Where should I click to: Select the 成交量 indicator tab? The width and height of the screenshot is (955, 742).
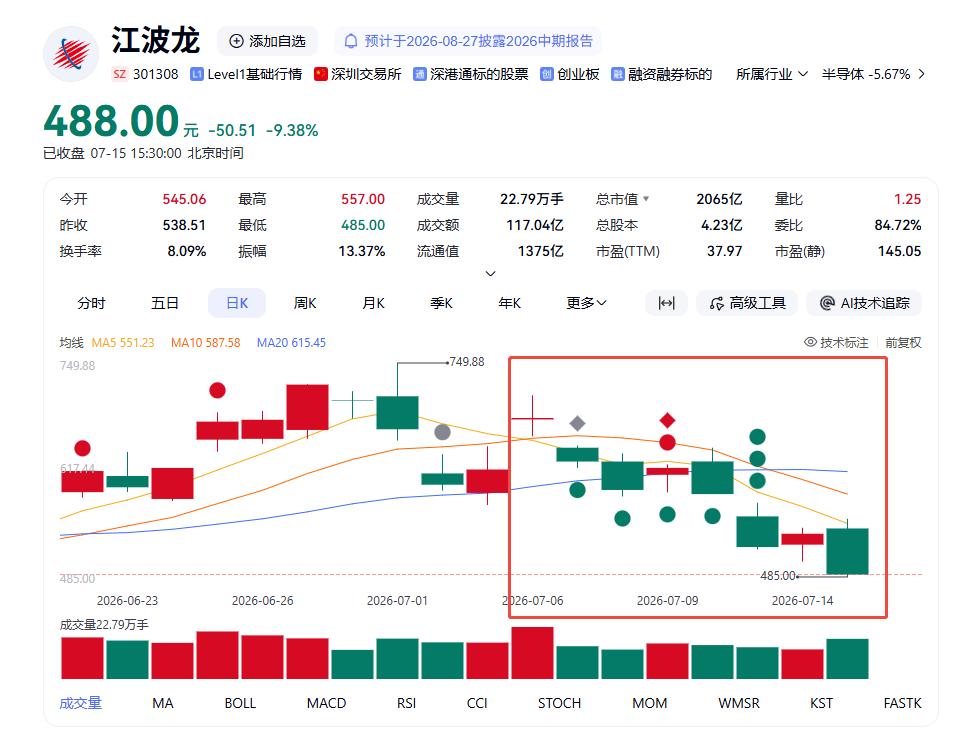point(80,703)
